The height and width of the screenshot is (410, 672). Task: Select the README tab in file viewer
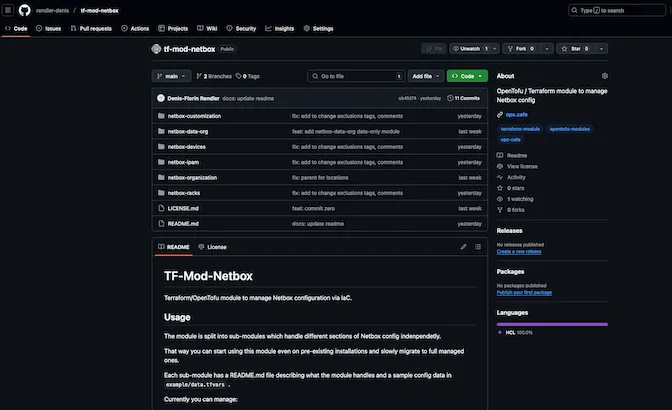[x=174, y=247]
